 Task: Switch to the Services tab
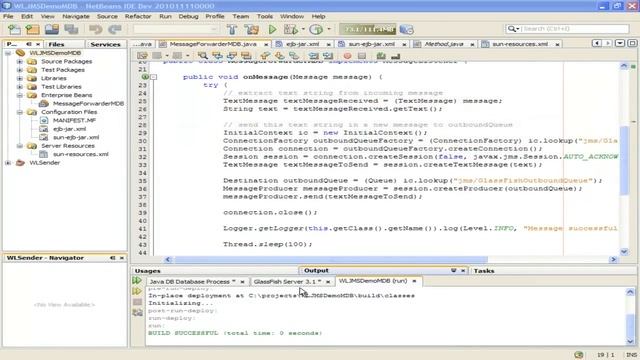click(105, 44)
